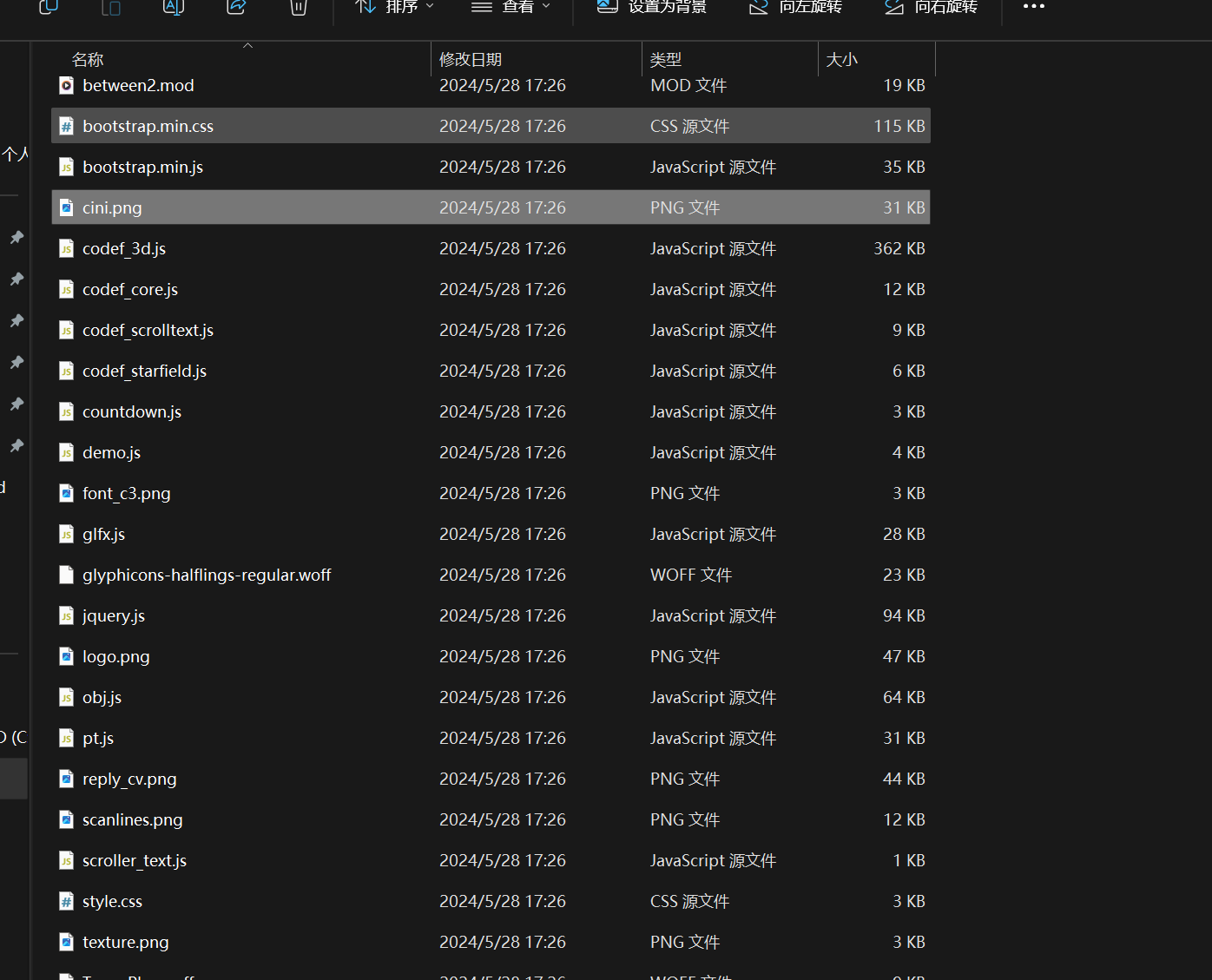Sort by the 大小 column header

pyautogui.click(x=842, y=59)
